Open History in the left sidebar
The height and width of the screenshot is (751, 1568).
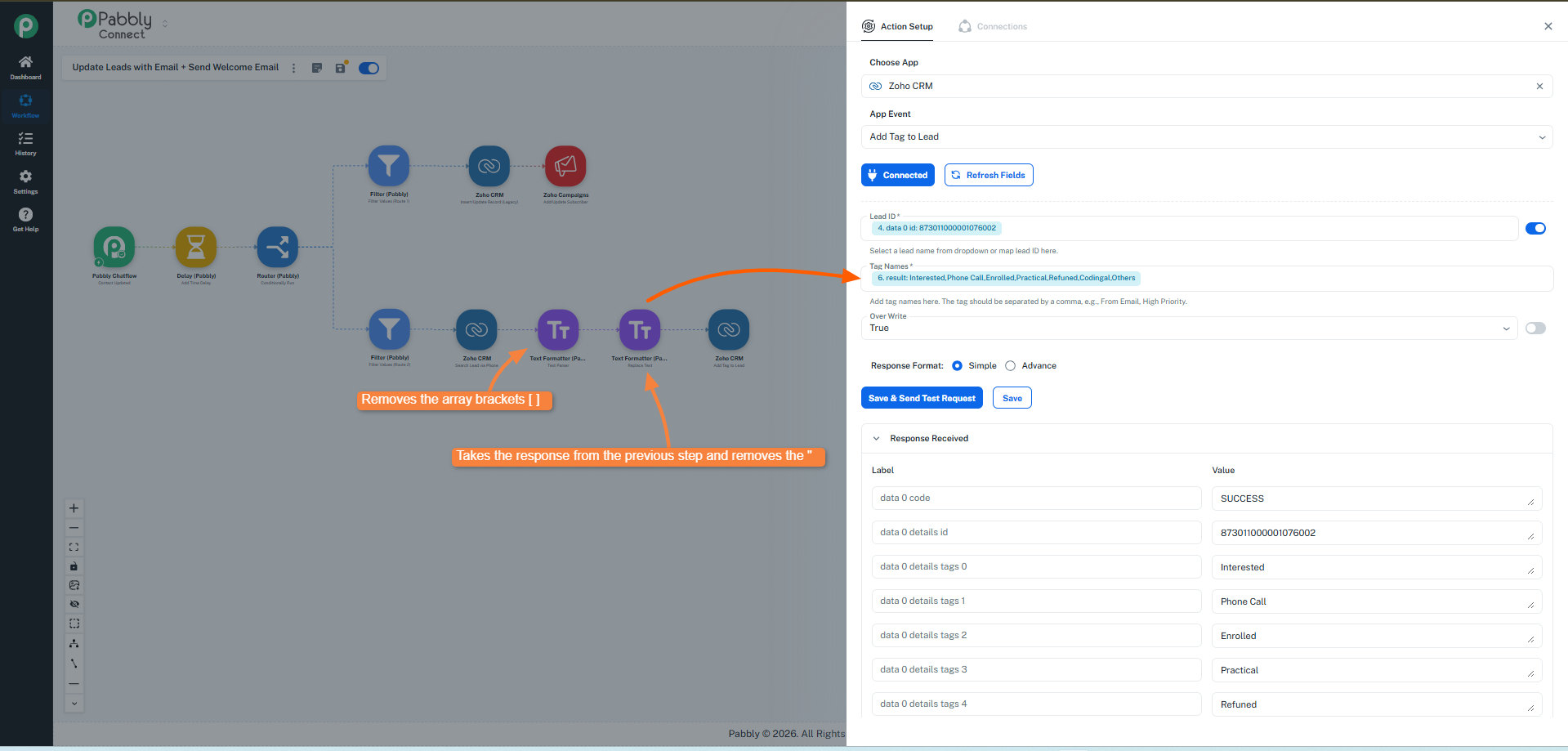25,144
